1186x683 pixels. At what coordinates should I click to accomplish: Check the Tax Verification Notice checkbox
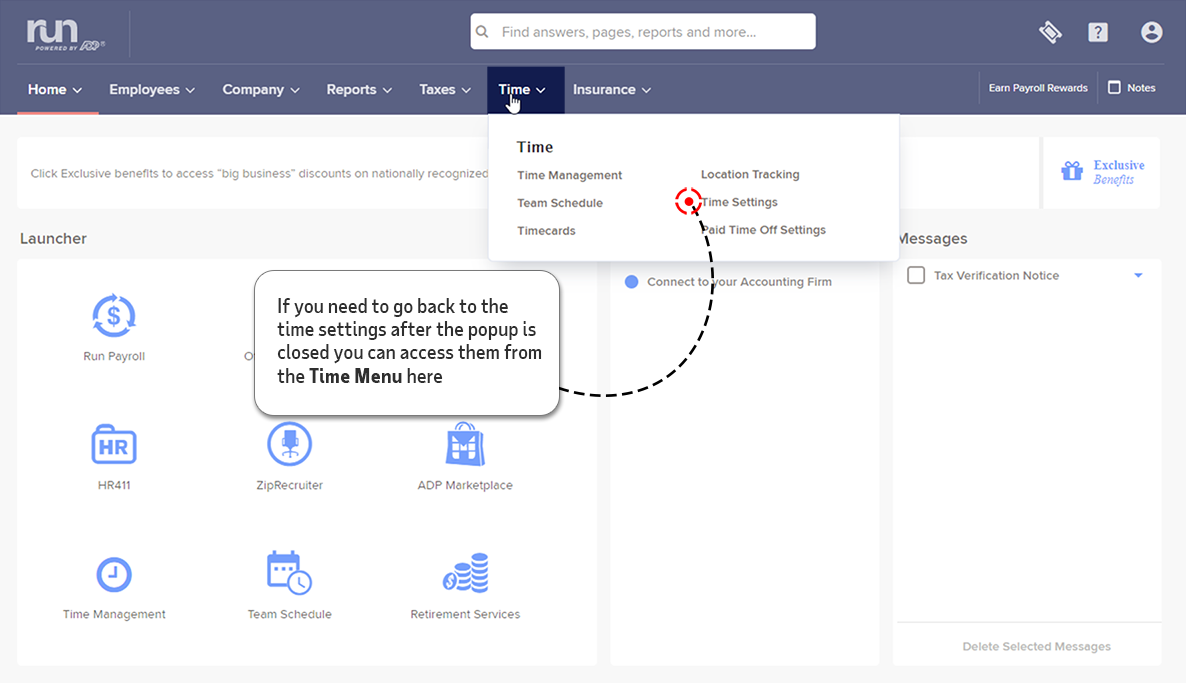click(916, 275)
